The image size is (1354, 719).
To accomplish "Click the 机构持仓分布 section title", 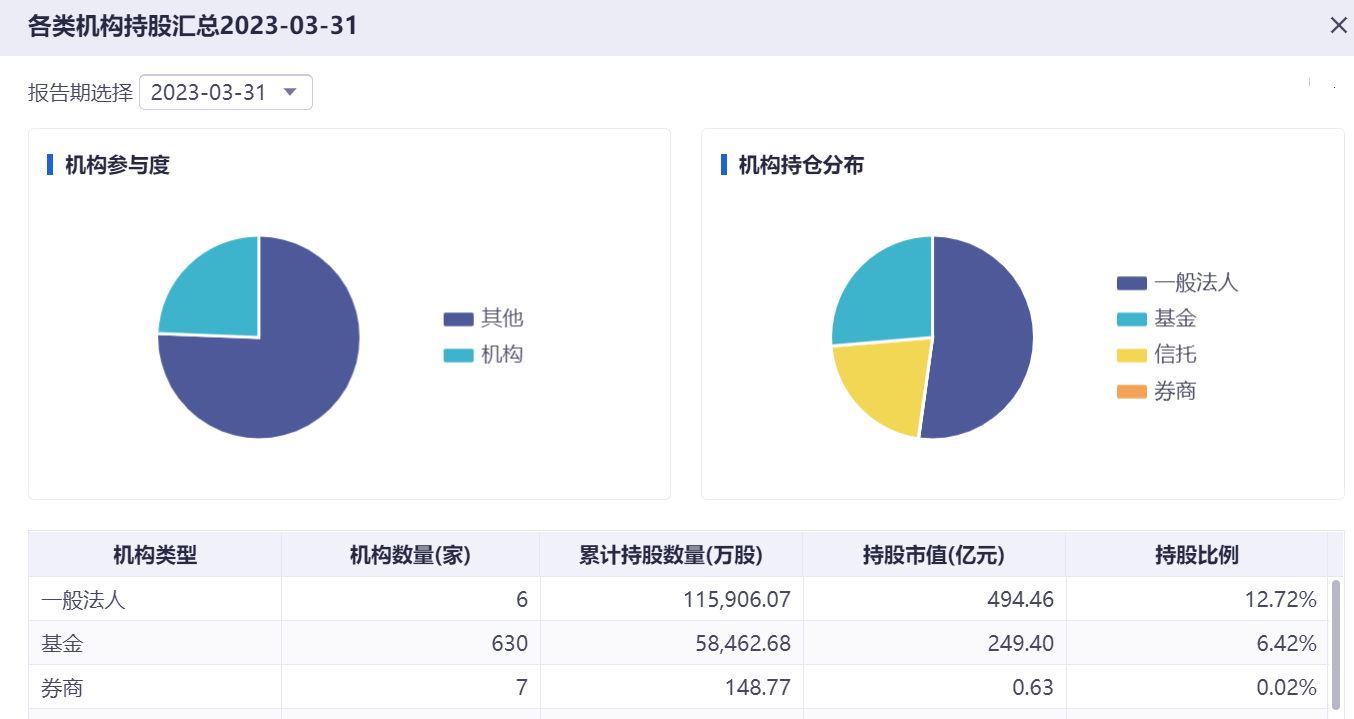I will [x=801, y=165].
